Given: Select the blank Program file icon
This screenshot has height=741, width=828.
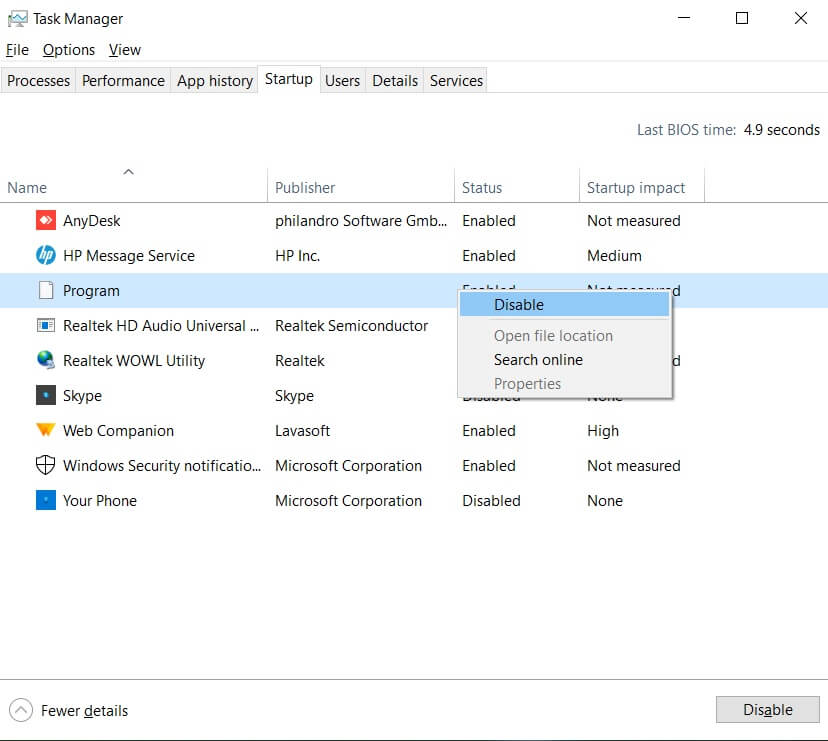Looking at the screenshot, I should tap(46, 291).
